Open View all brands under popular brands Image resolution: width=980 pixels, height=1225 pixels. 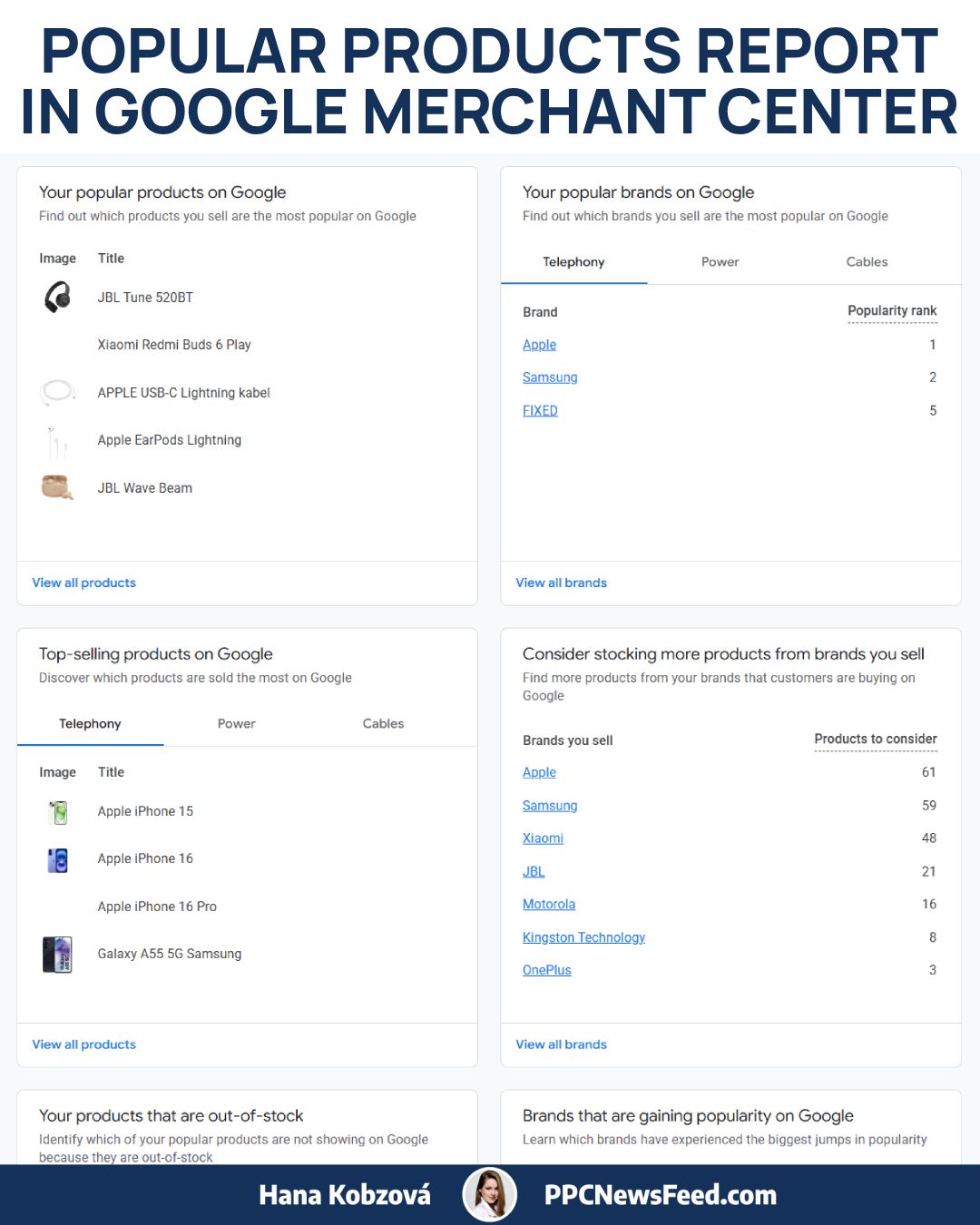[561, 583]
